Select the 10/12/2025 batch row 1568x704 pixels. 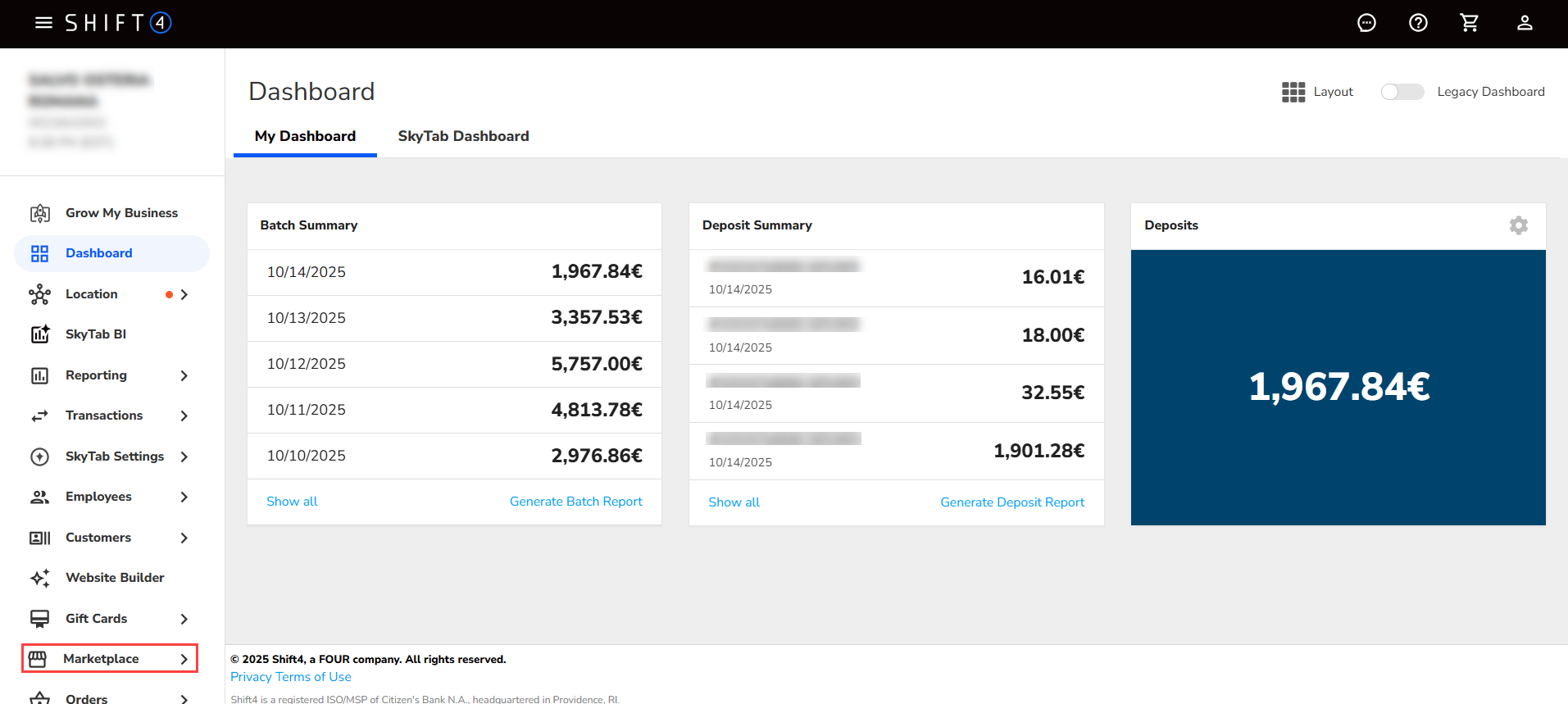pos(454,364)
